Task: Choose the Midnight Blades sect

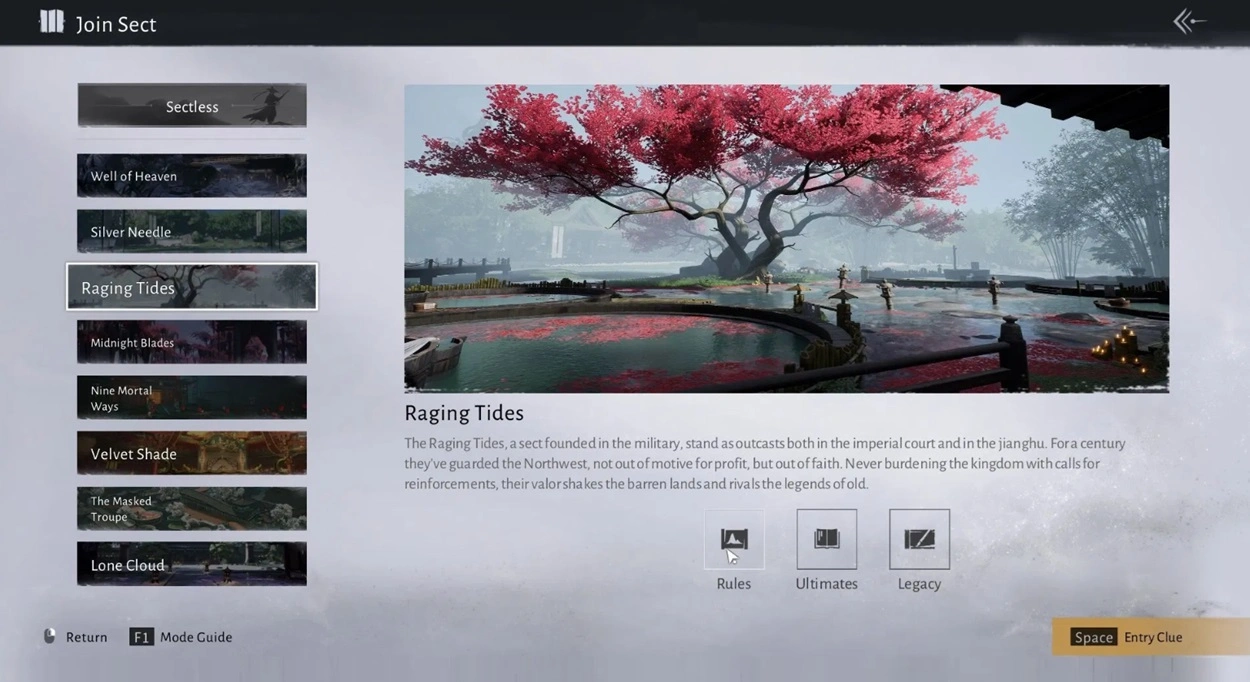Action: (192, 343)
